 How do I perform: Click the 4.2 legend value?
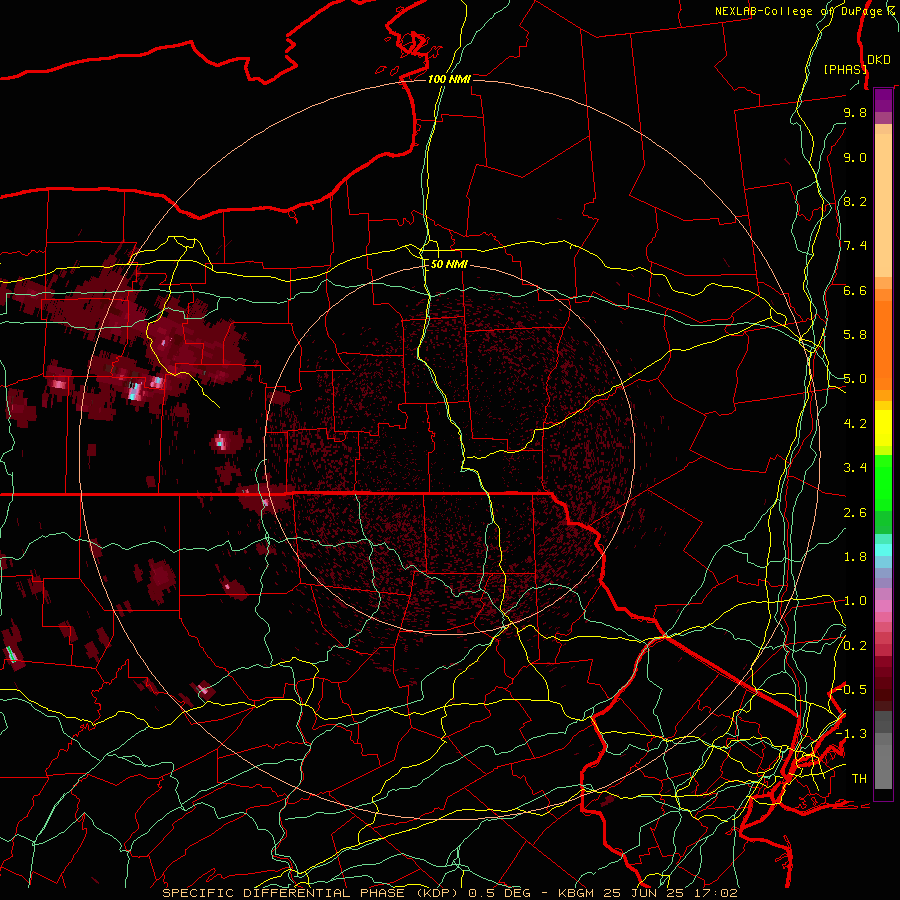[x=855, y=424]
